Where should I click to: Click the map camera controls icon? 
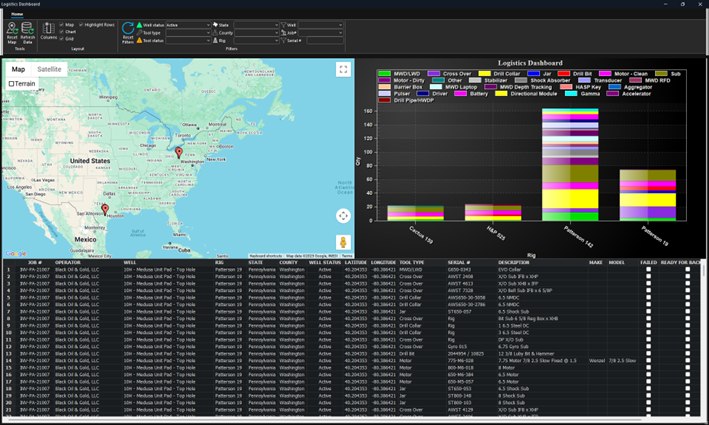pyautogui.click(x=343, y=215)
